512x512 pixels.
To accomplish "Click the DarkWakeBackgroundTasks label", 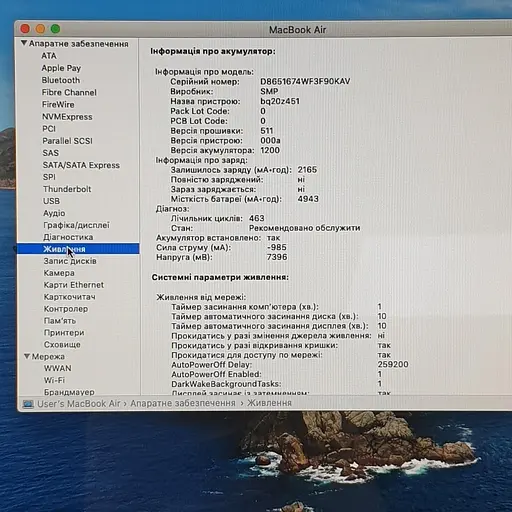I will (x=226, y=384).
